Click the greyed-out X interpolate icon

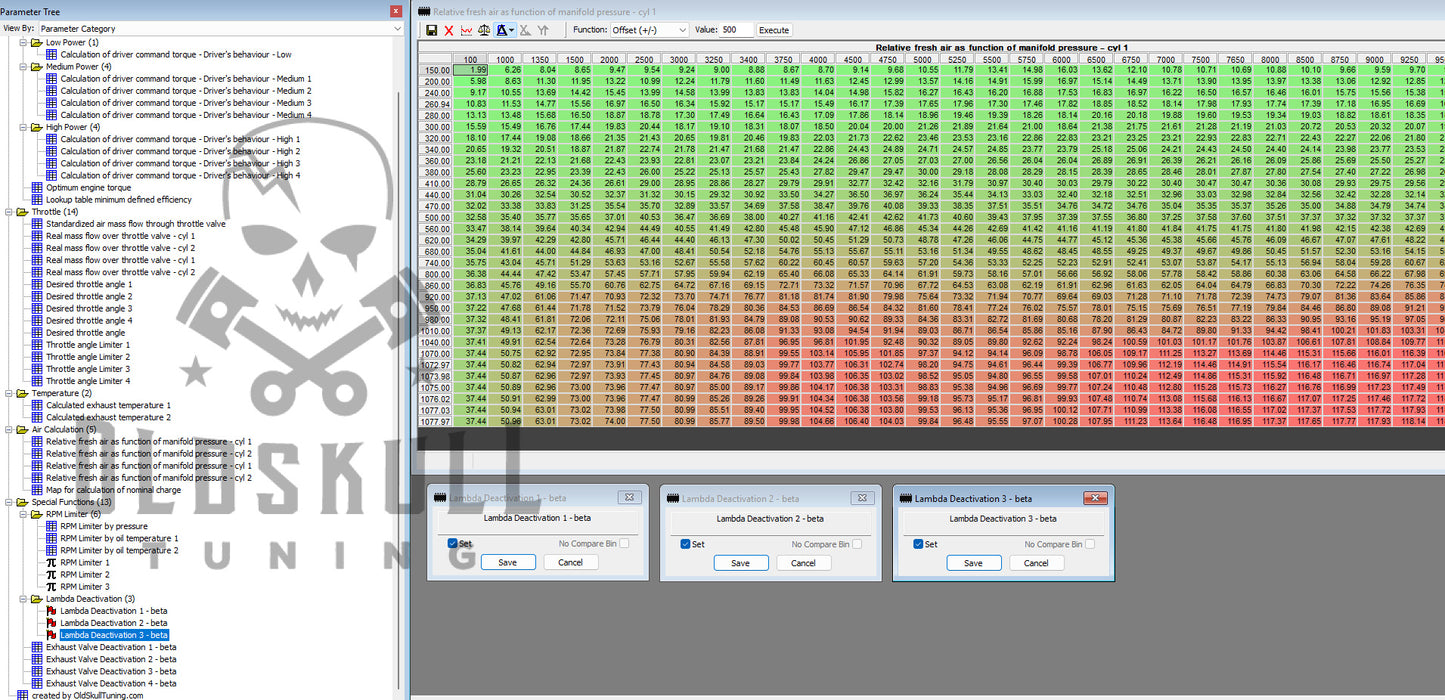(x=525, y=30)
